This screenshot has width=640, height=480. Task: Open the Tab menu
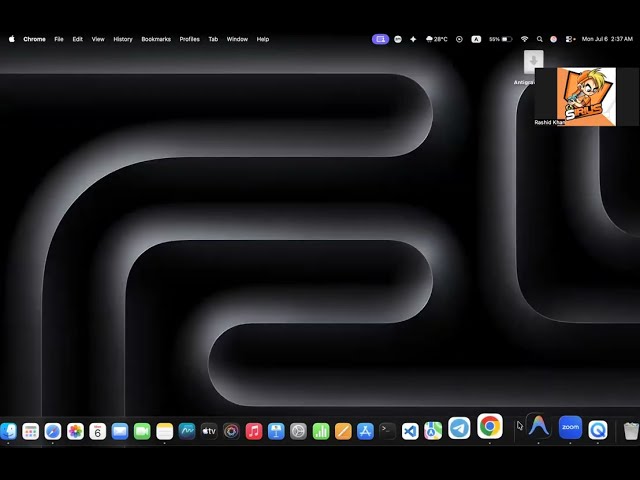tap(213, 39)
